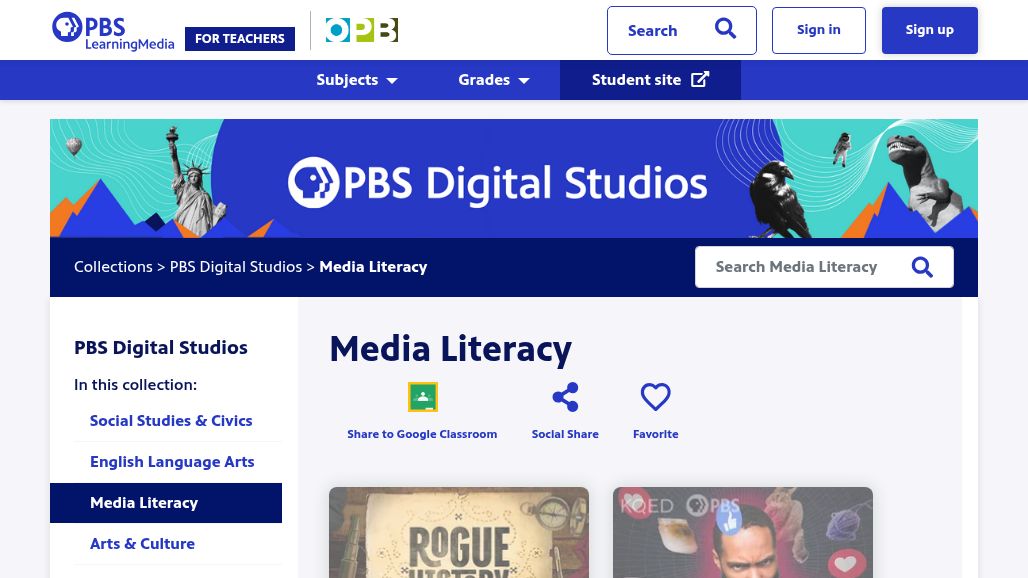The image size is (1028, 578).
Task: Submit search with Media Literacy magnifier icon
Action: (x=922, y=267)
